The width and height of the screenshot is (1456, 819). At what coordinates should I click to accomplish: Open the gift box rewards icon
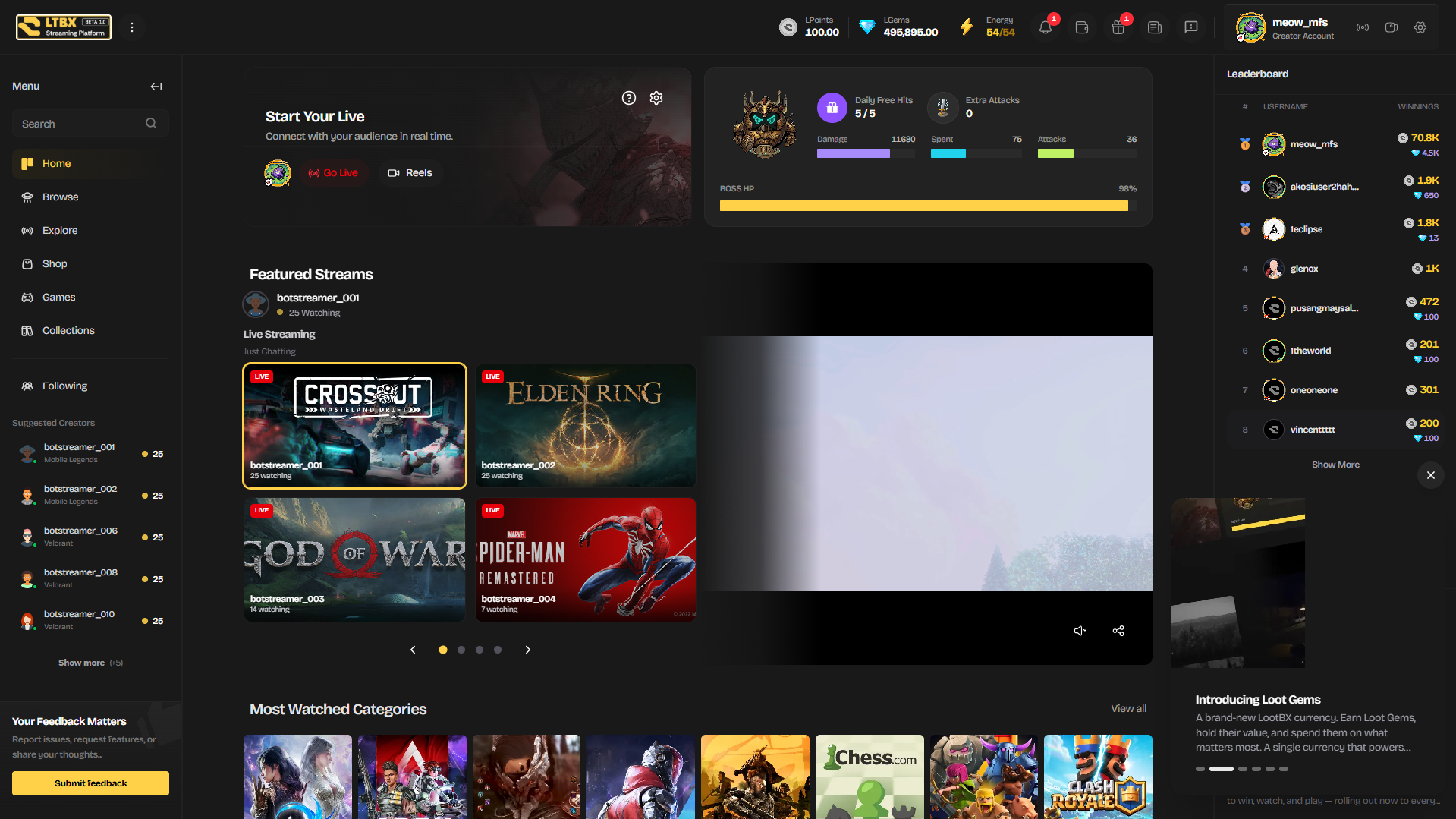coord(1118,27)
